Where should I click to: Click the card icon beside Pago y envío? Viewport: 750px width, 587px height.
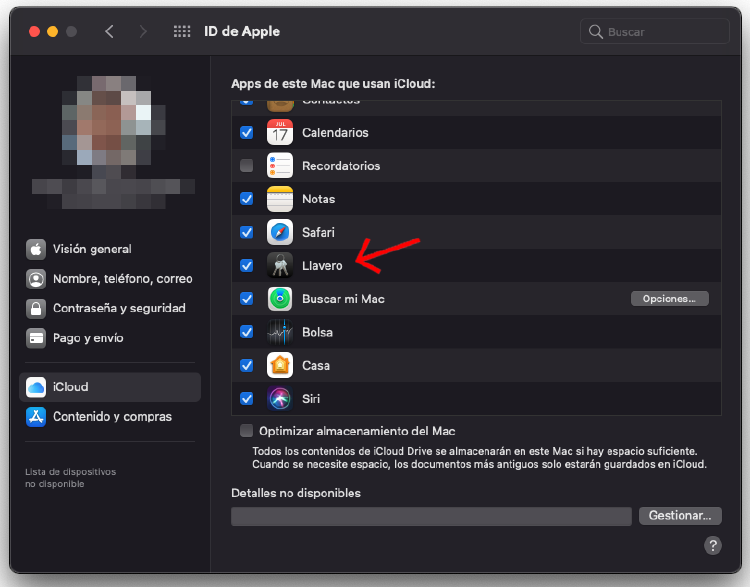pyautogui.click(x=36, y=338)
